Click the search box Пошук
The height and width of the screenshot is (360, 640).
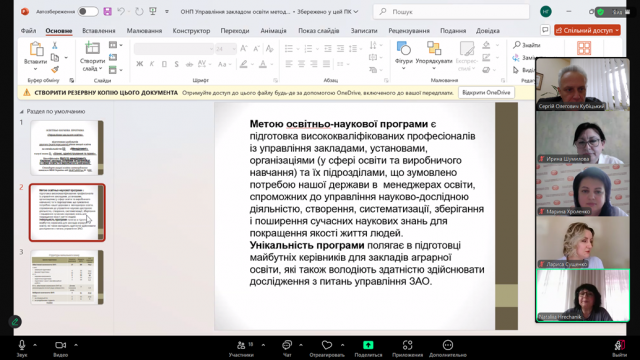(x=451, y=12)
